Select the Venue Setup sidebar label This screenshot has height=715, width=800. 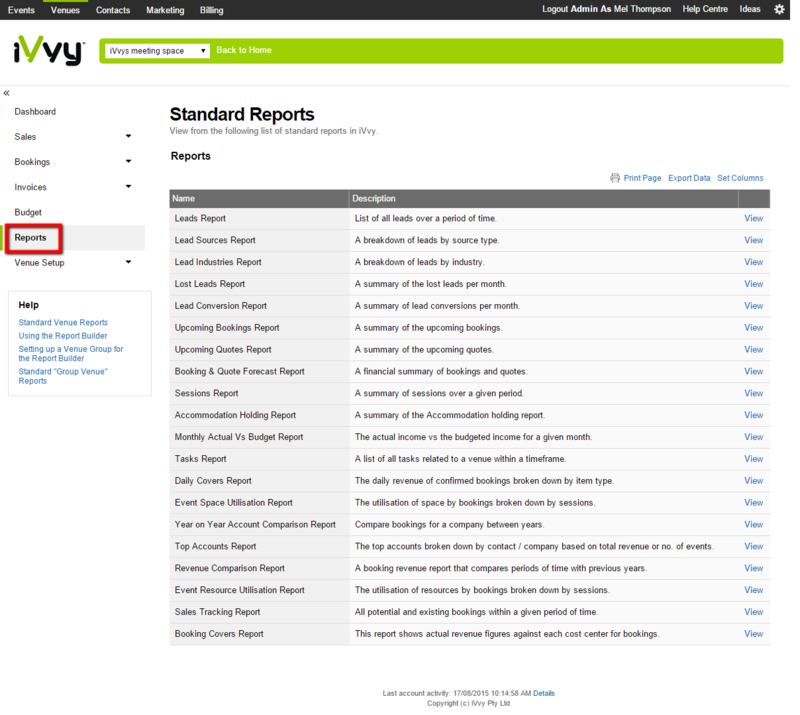point(39,263)
